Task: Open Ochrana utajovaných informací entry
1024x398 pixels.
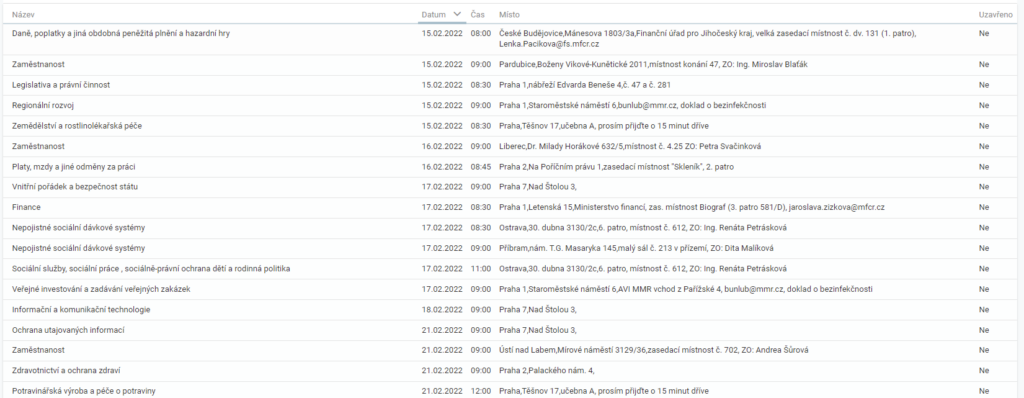Action: [512, 330]
